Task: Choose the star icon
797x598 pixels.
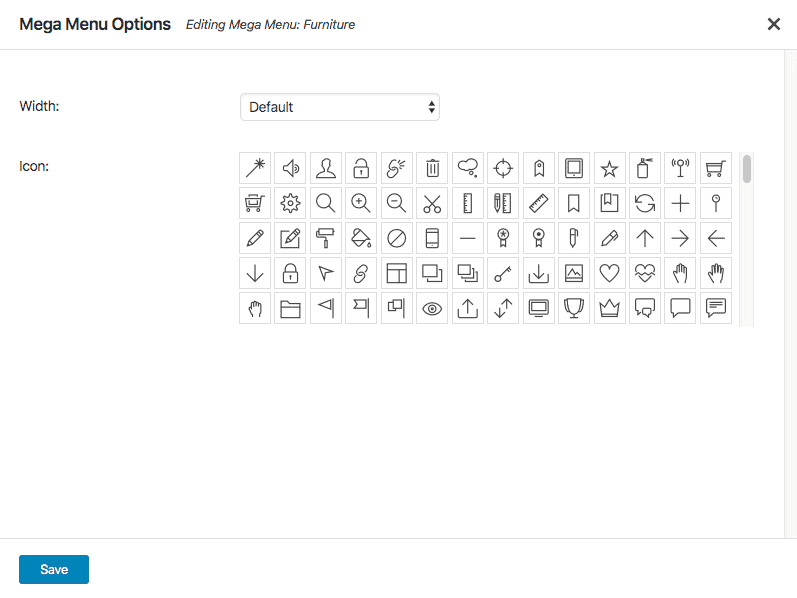Action: coord(609,168)
